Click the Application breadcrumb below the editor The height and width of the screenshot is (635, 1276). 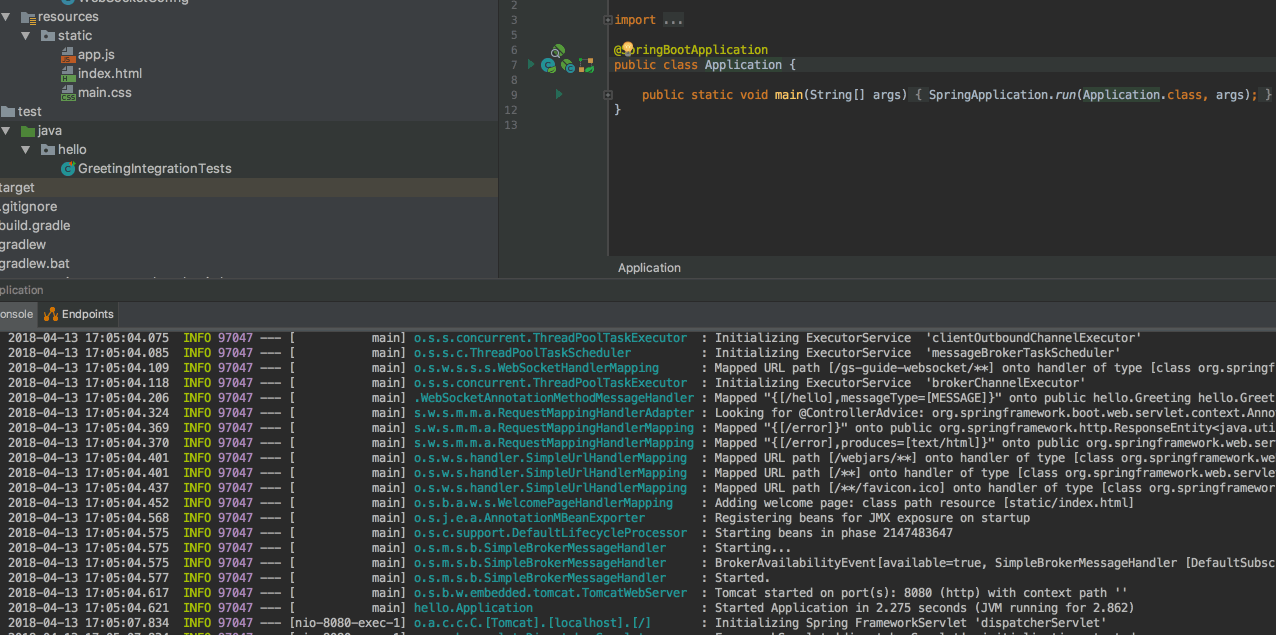click(x=649, y=268)
